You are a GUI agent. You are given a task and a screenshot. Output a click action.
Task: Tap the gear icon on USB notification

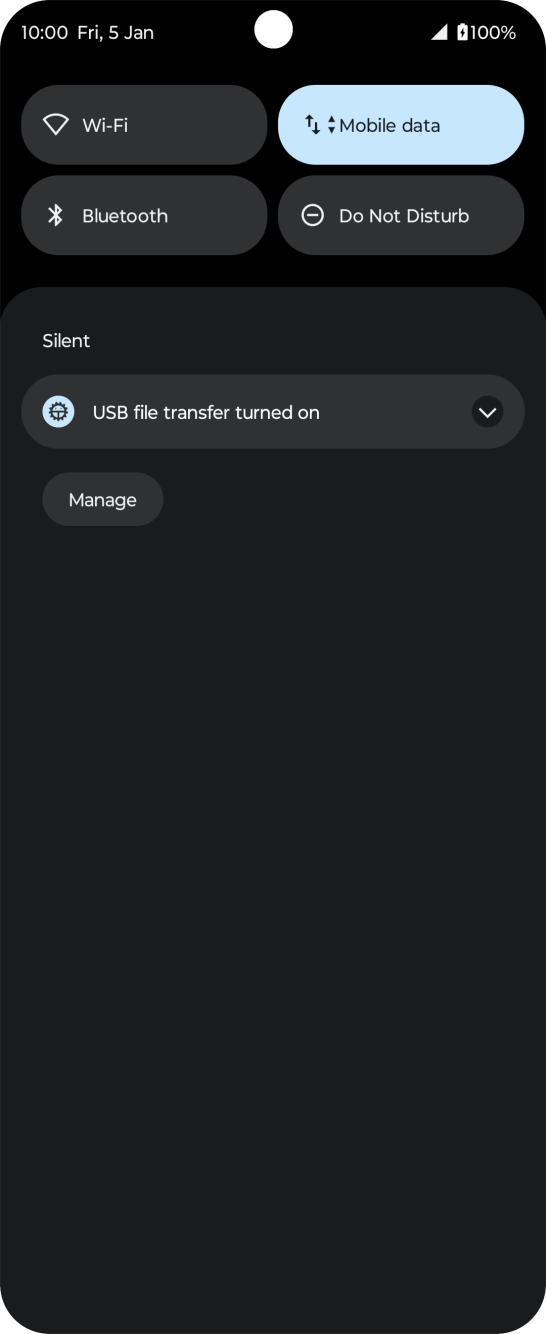pos(58,412)
